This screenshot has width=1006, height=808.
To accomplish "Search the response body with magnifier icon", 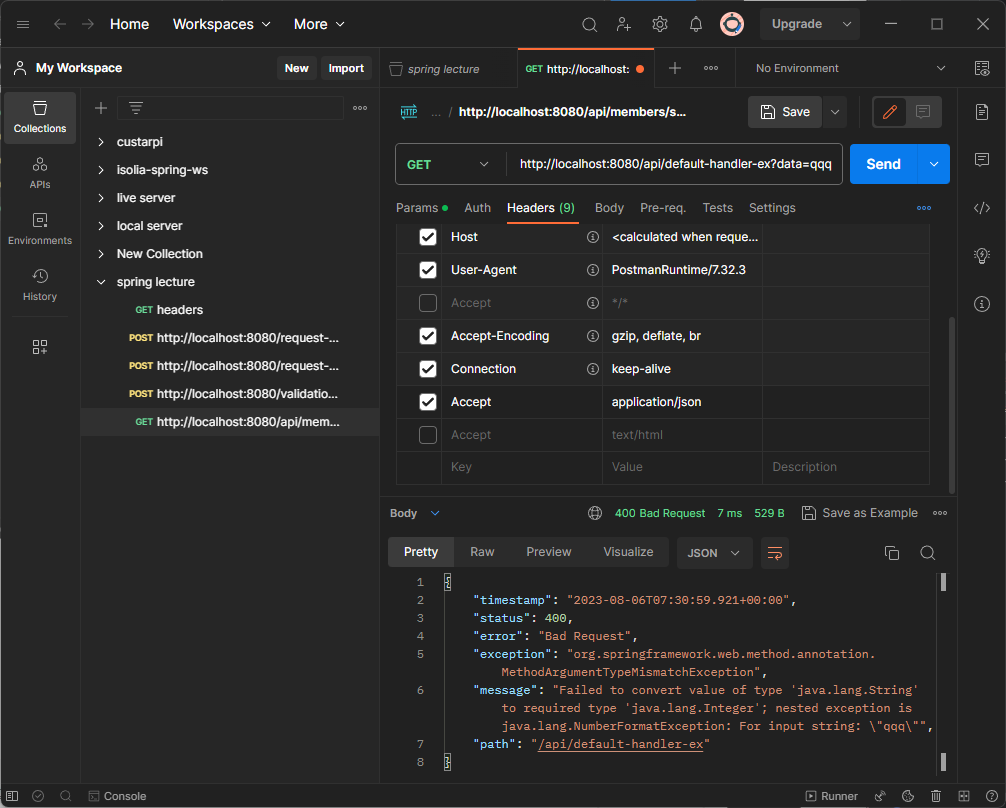I will point(927,553).
